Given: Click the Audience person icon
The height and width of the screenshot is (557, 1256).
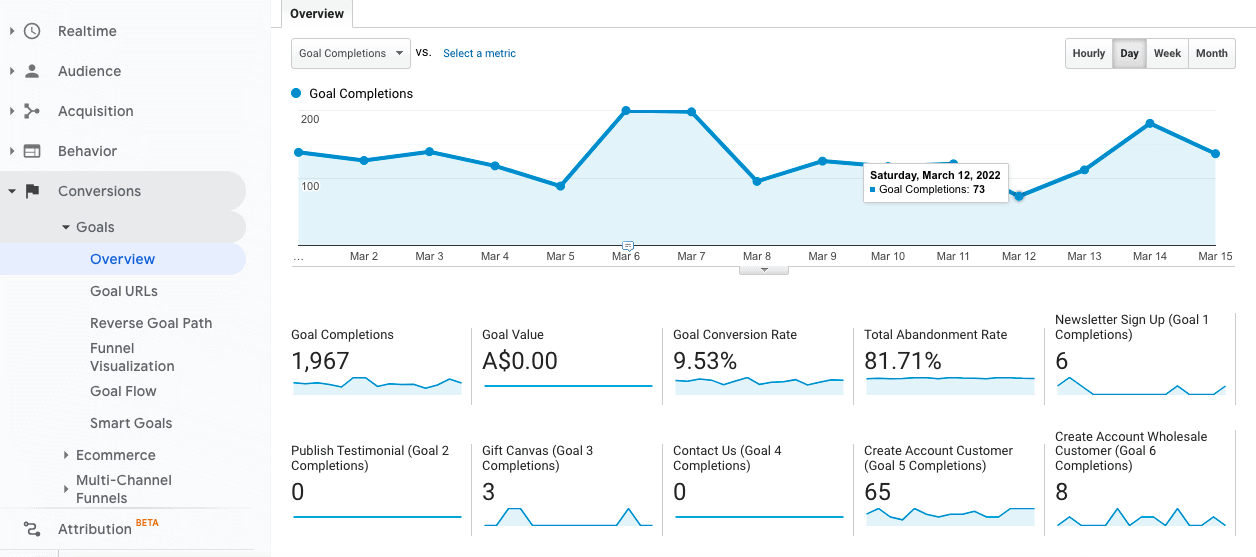Looking at the screenshot, I should pyautogui.click(x=32, y=71).
